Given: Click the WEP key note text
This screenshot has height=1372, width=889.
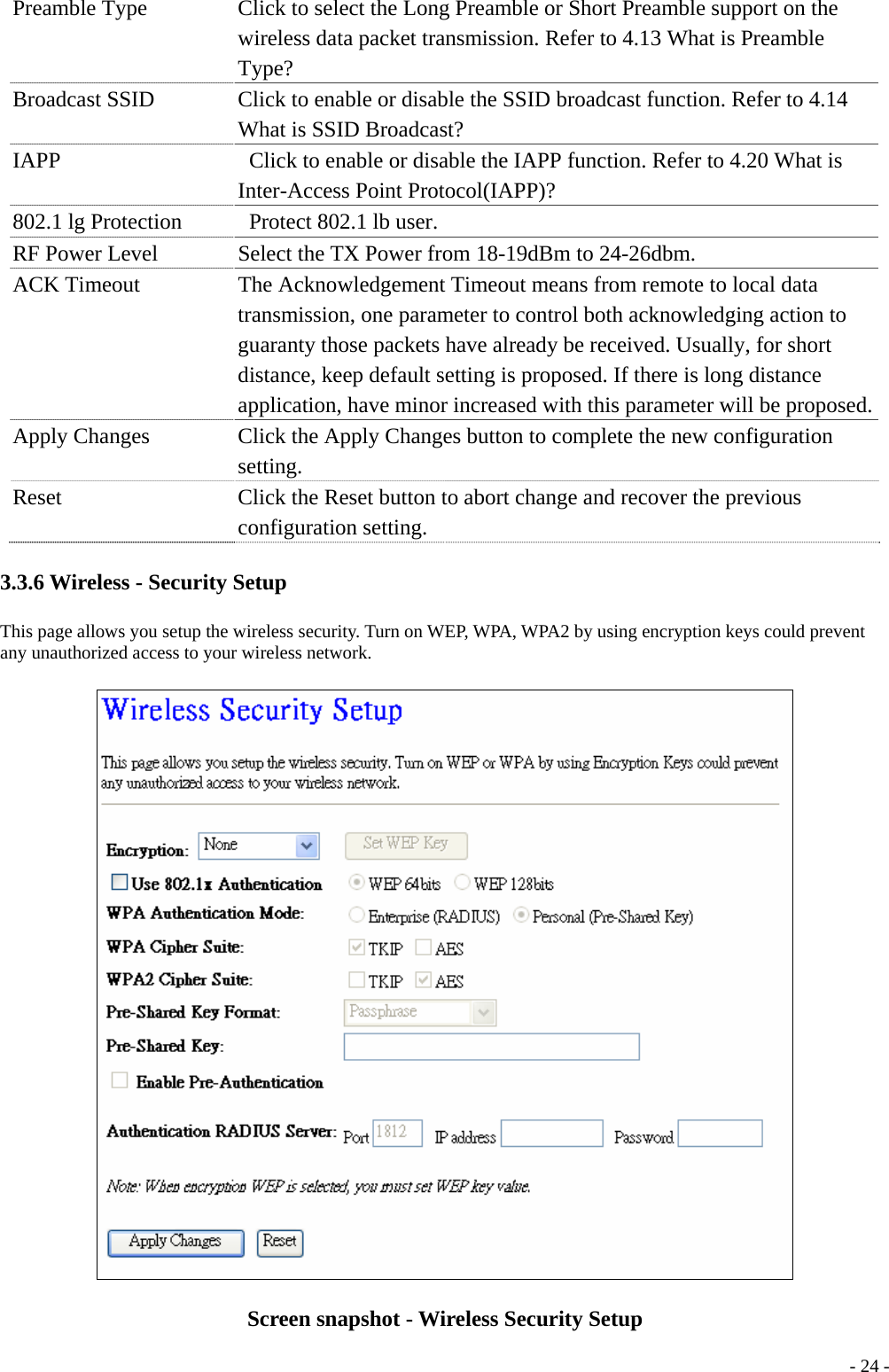Looking at the screenshot, I should coord(319,1187).
